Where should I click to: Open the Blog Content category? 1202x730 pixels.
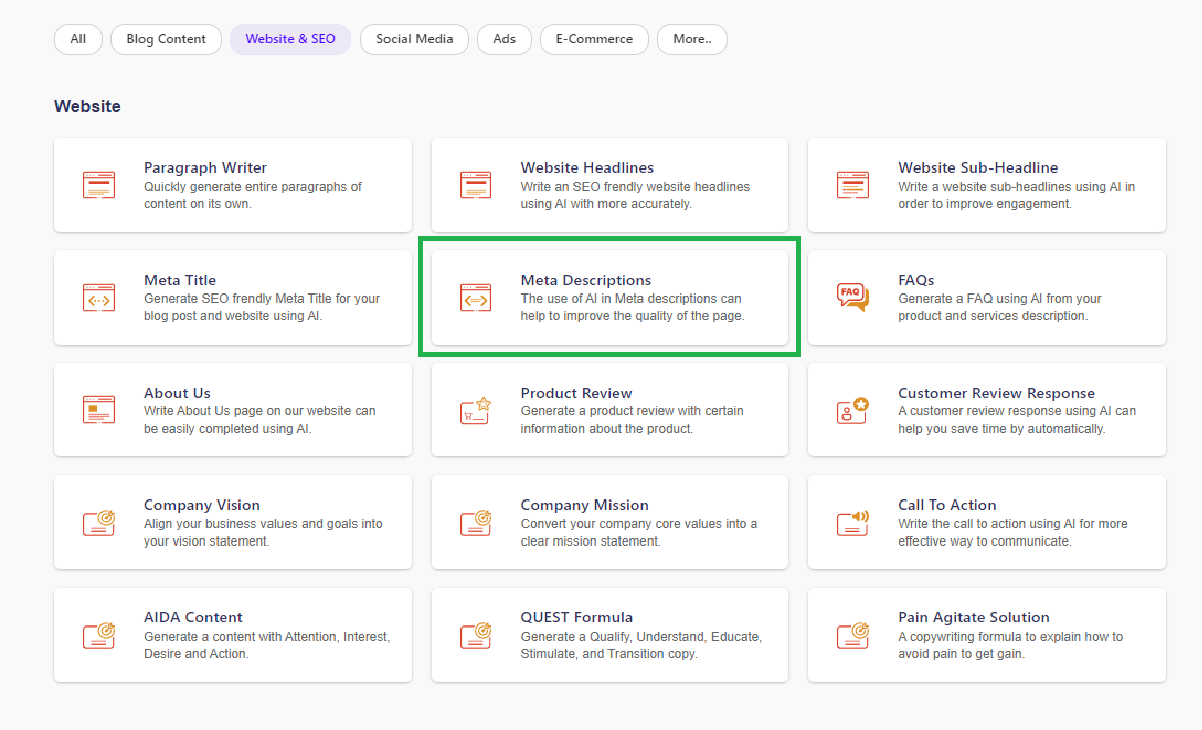tap(165, 39)
